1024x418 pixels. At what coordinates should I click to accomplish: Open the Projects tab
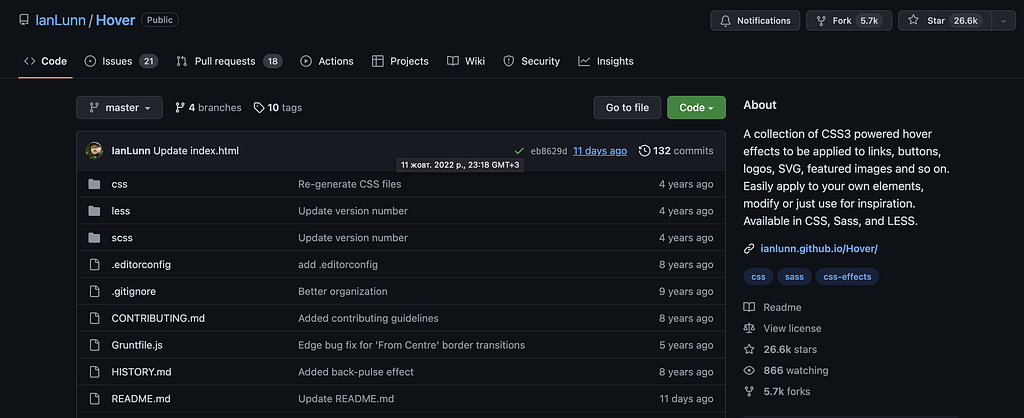pyautogui.click(x=400, y=61)
